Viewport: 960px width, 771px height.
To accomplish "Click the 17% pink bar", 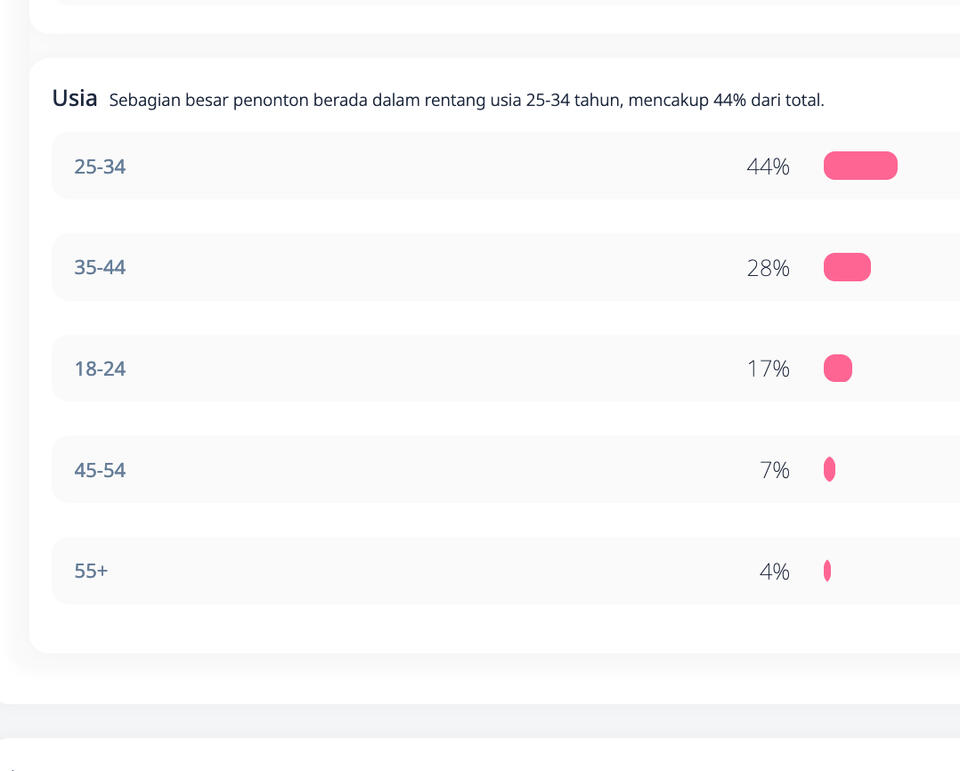I will point(838,368).
